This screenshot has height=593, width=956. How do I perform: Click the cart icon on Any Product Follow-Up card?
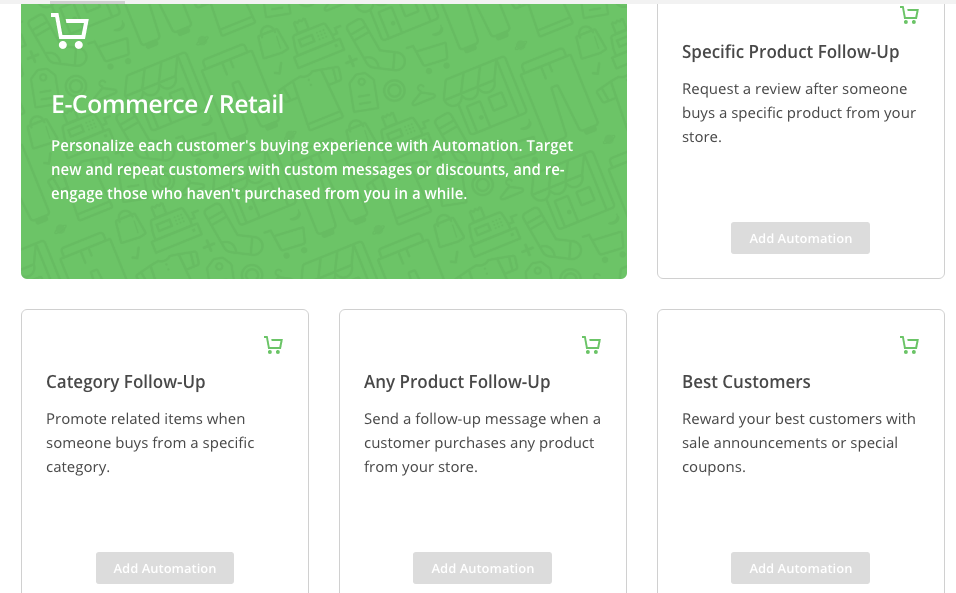(x=591, y=345)
